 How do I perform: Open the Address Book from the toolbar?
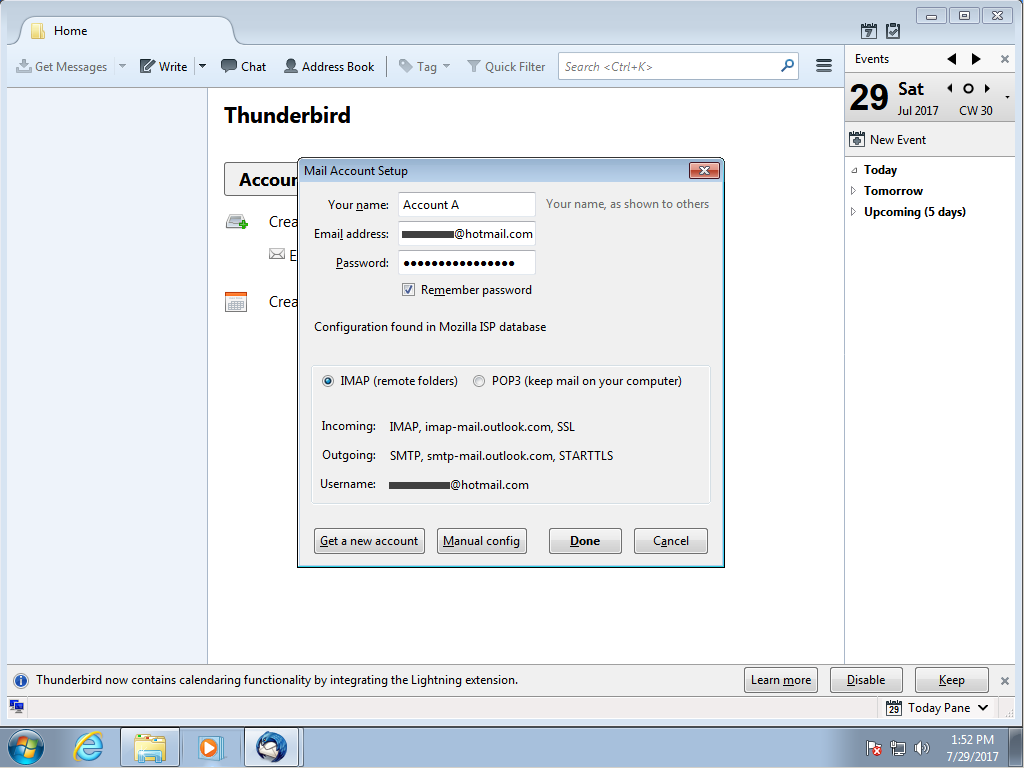click(x=329, y=67)
